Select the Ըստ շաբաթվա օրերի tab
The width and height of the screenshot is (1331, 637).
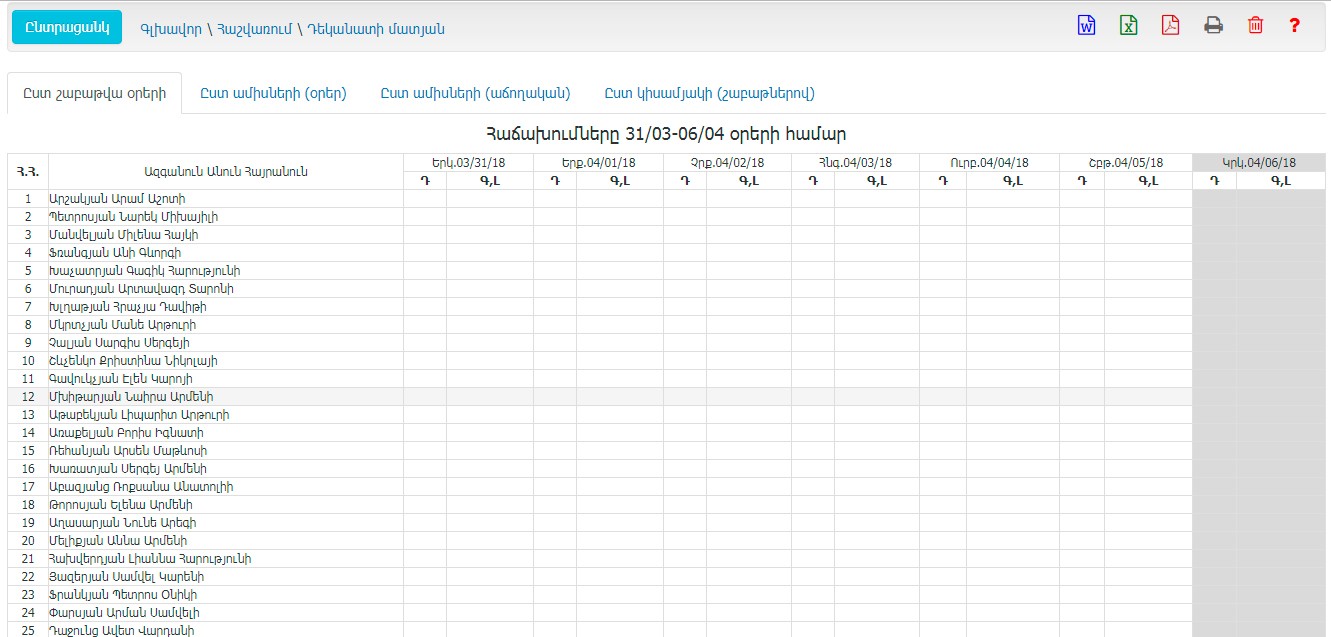[x=94, y=93]
